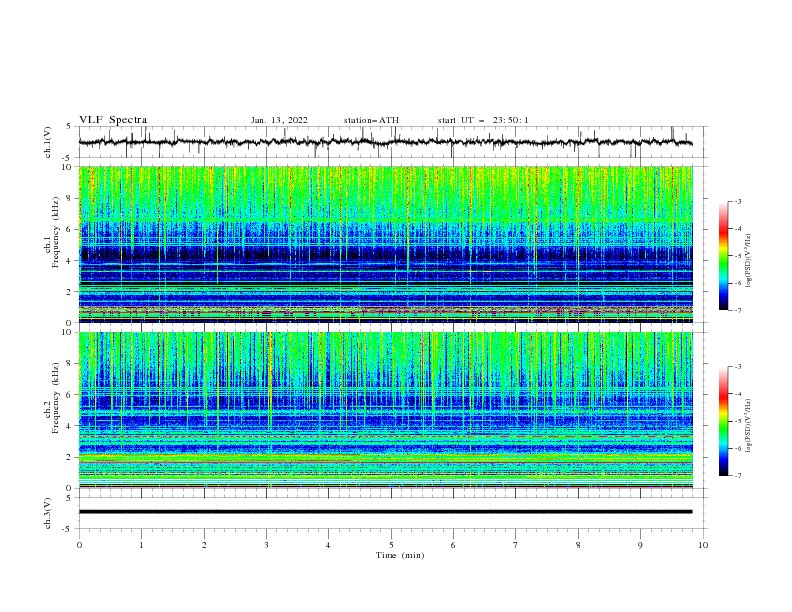Click the time axis tick label "3"
This screenshot has width=792, height=612.
(266, 545)
